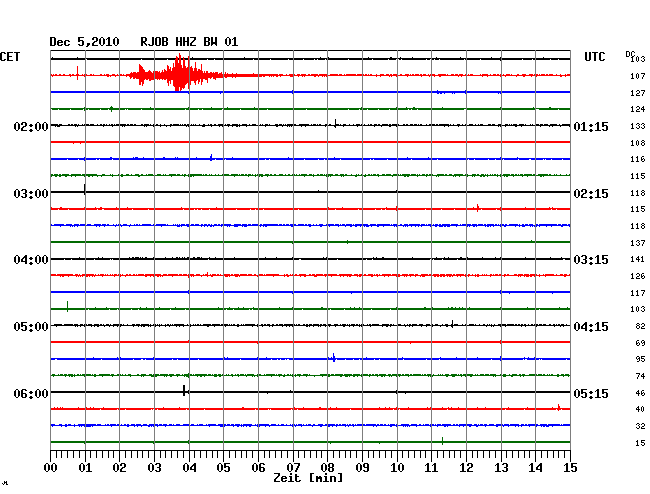Click the DC value 133
This screenshot has height=494, width=650.
click(x=638, y=126)
